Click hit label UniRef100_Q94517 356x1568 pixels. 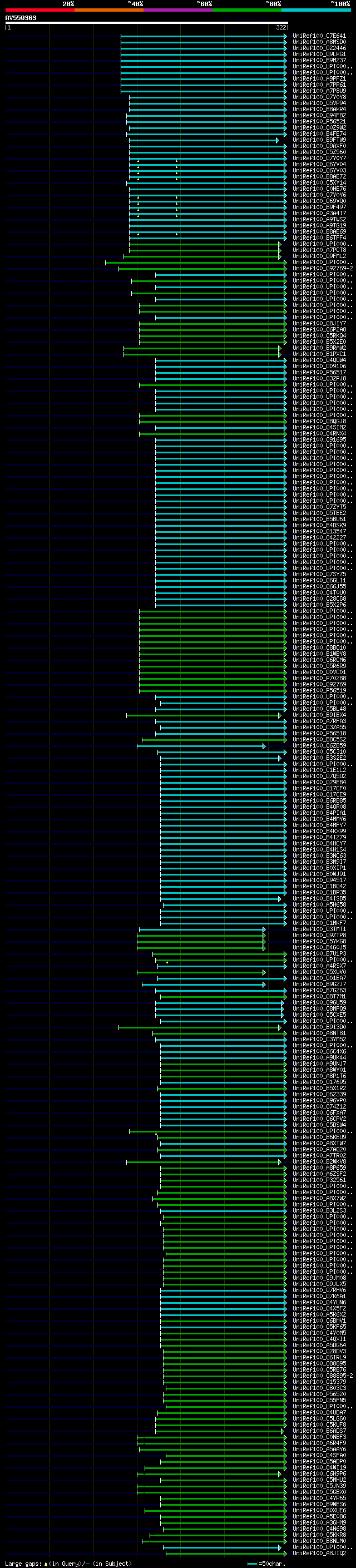click(x=319, y=880)
